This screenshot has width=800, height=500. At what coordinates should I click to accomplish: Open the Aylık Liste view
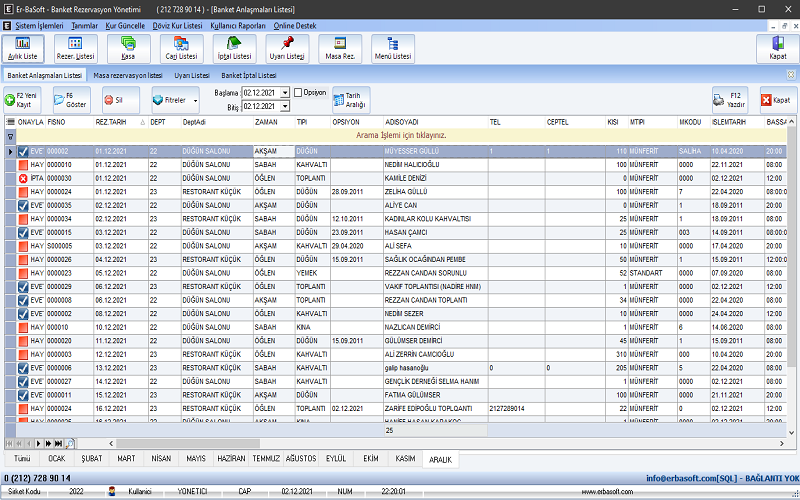23,48
